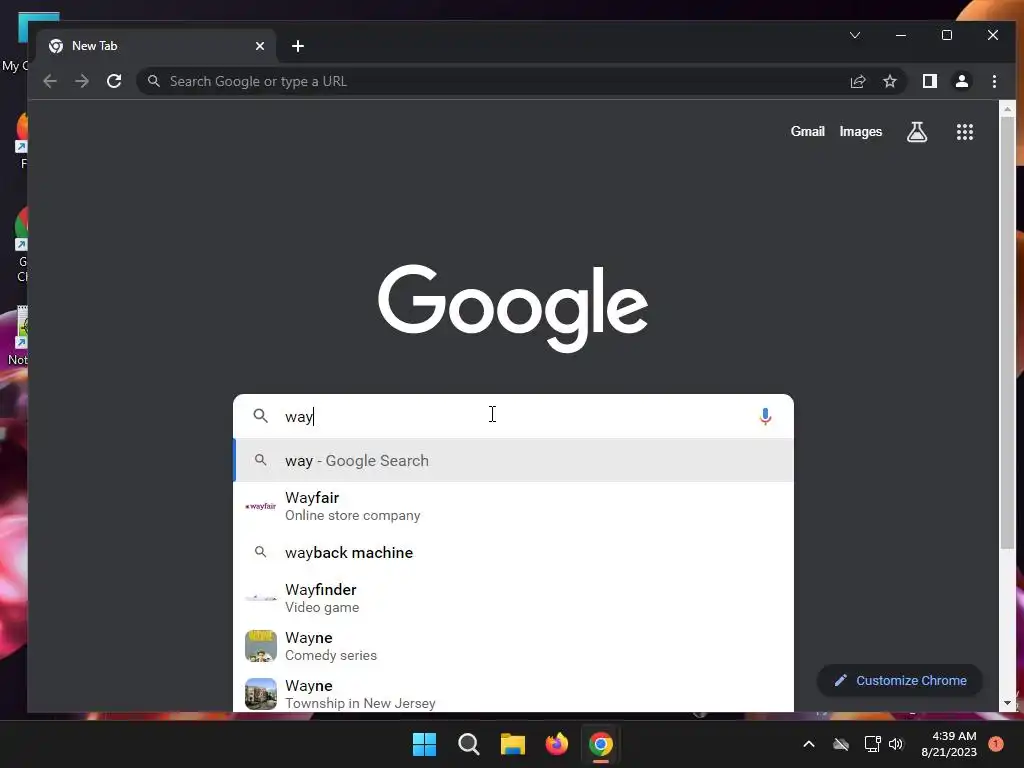Click the magnifier in Google search box

click(261, 416)
